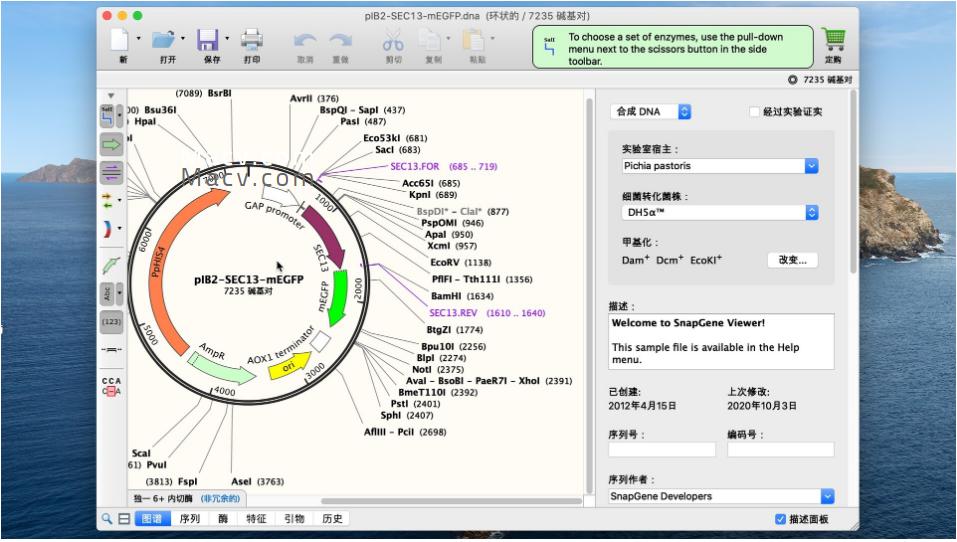Click the 序列号 input field
The height and width of the screenshot is (542, 957).
point(662,450)
